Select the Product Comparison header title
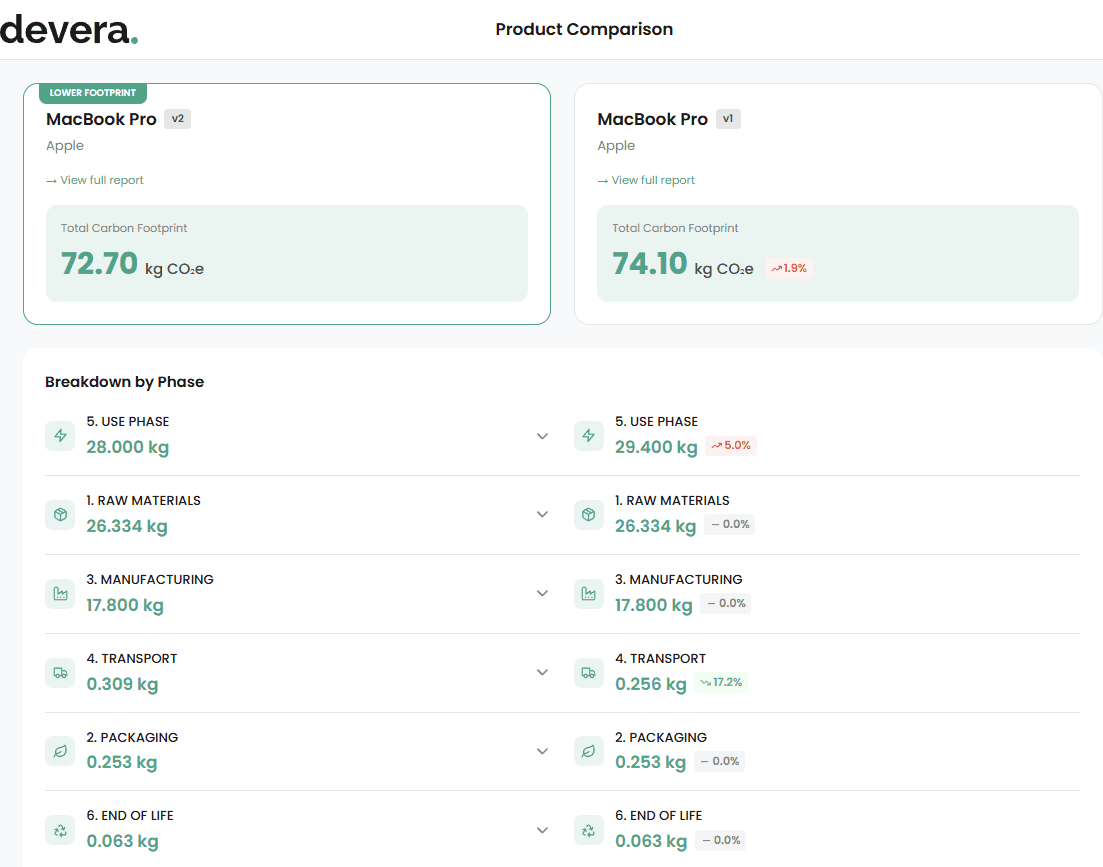This screenshot has width=1103, height=867. (583, 29)
